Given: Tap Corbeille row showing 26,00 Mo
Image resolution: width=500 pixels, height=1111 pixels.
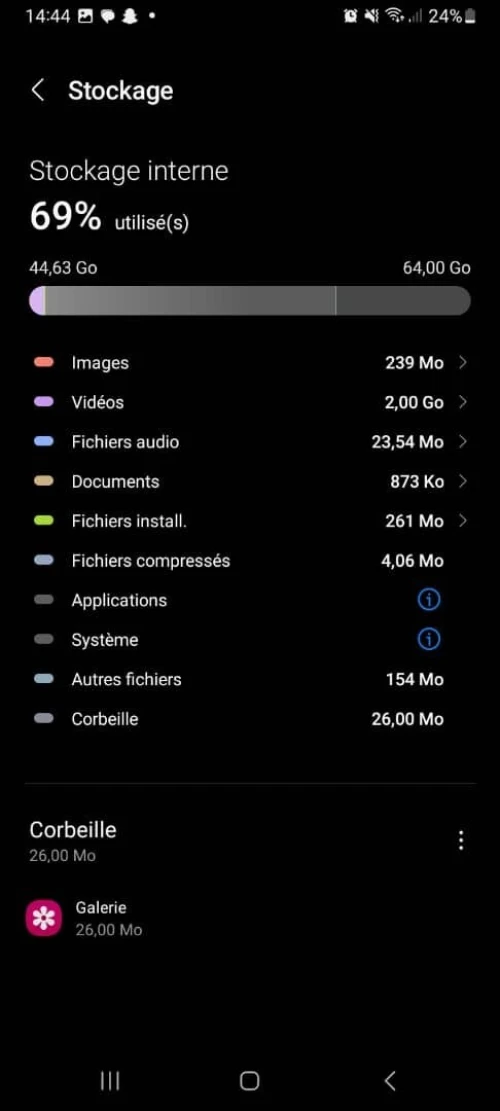Looking at the screenshot, I should click(250, 719).
